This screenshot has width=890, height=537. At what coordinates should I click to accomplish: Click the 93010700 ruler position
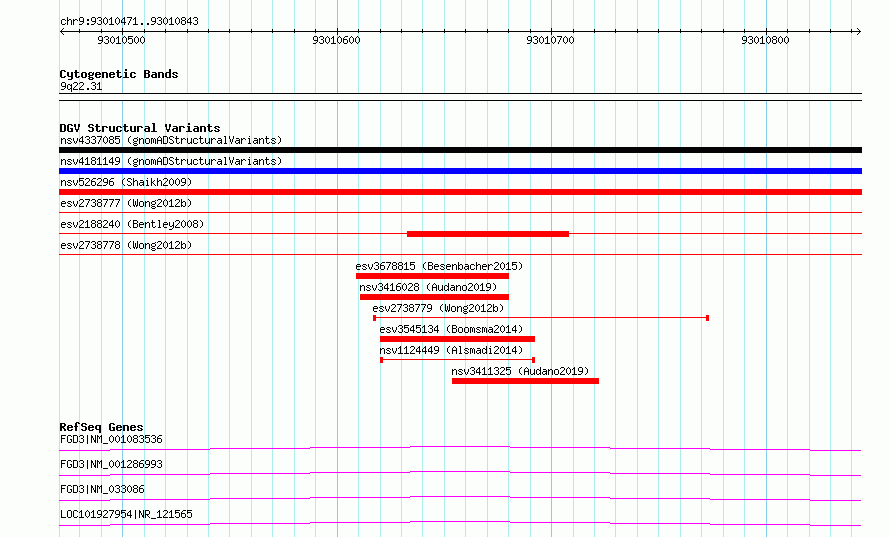tap(551, 40)
